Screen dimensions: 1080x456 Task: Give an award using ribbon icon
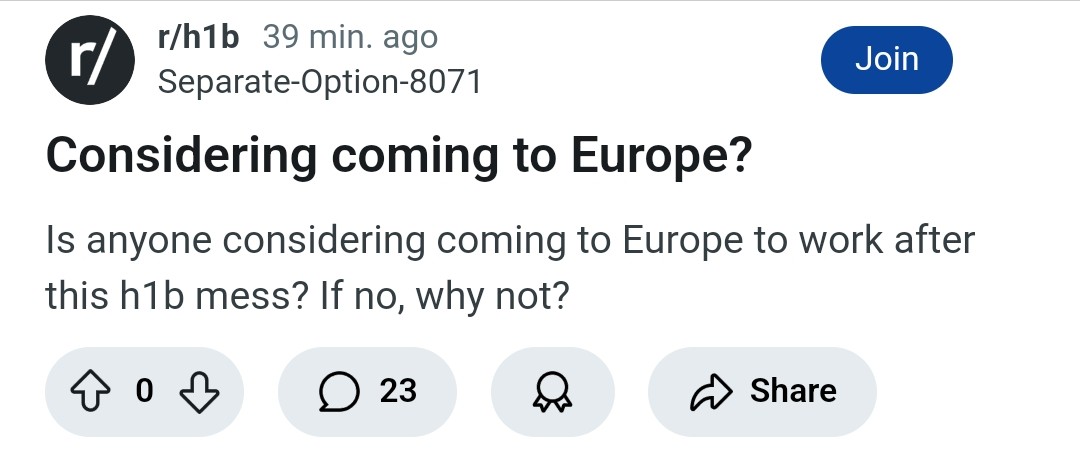tap(552, 392)
